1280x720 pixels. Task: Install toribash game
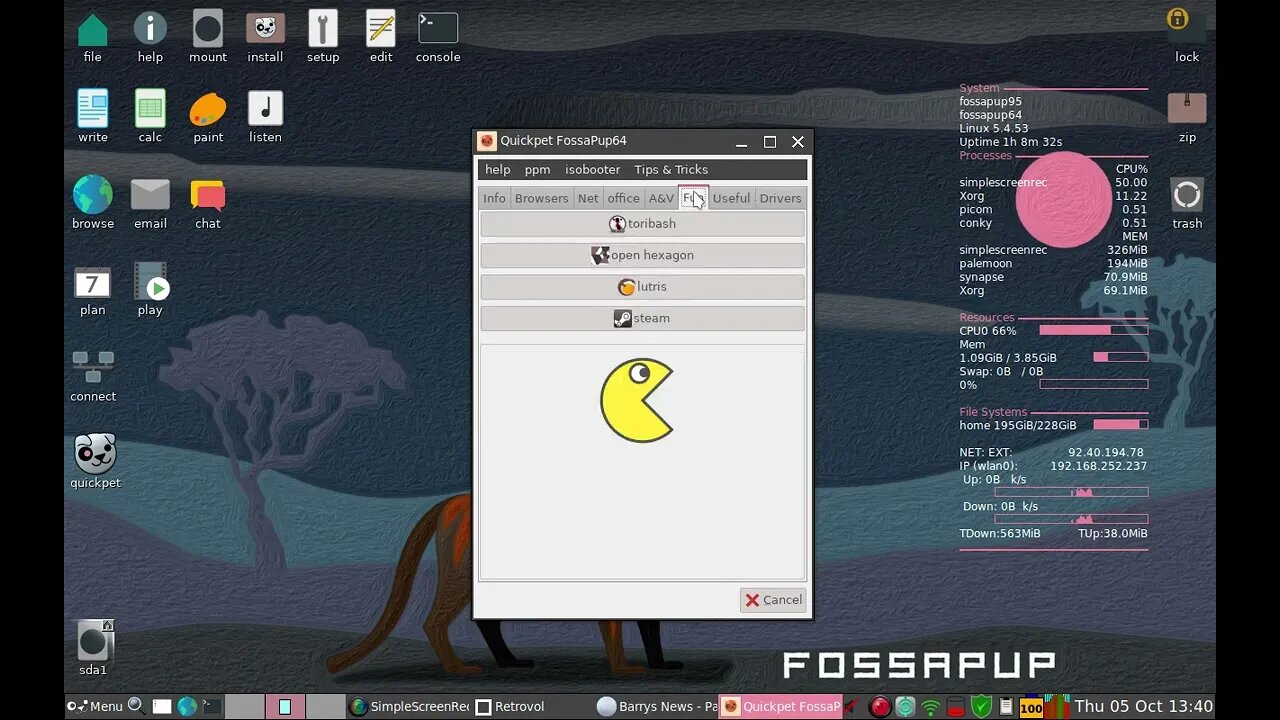[642, 224]
